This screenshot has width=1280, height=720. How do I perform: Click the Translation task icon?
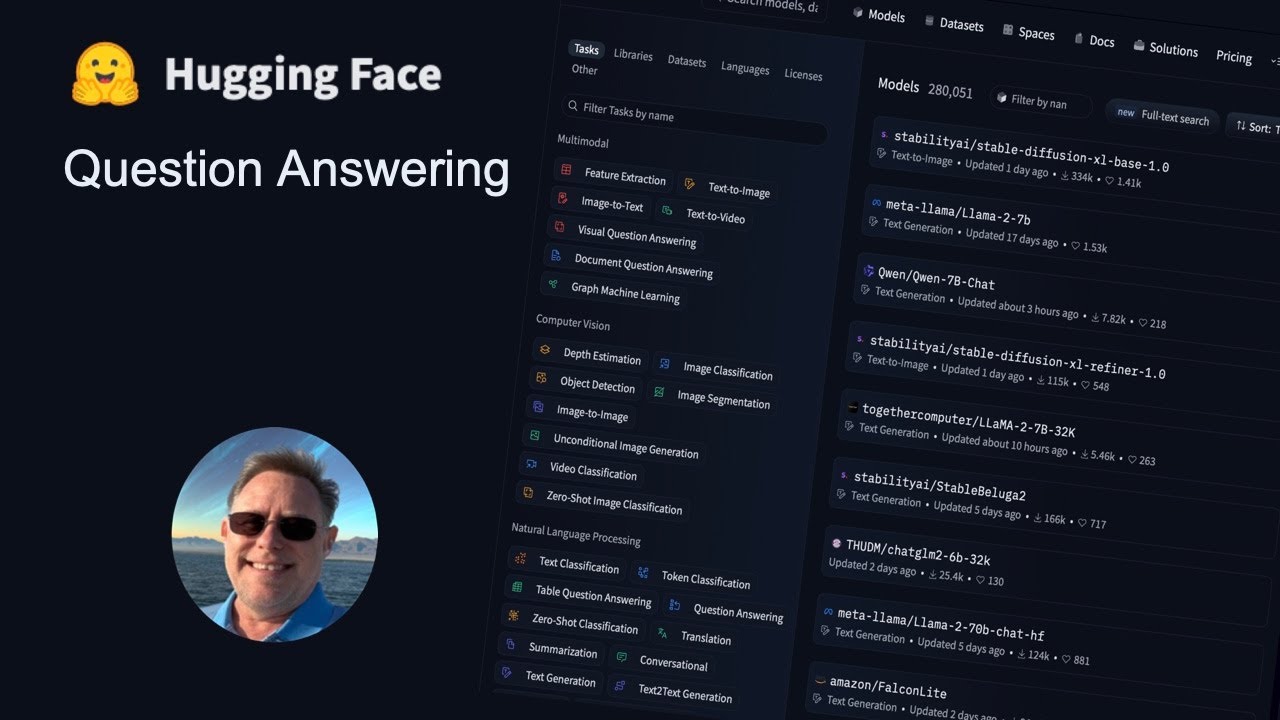pyautogui.click(x=661, y=632)
